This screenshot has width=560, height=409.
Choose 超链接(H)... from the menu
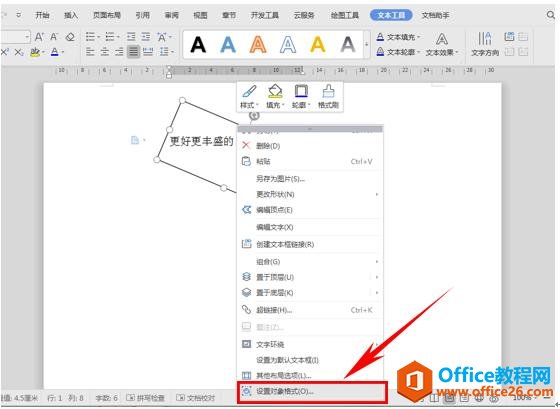[310, 310]
